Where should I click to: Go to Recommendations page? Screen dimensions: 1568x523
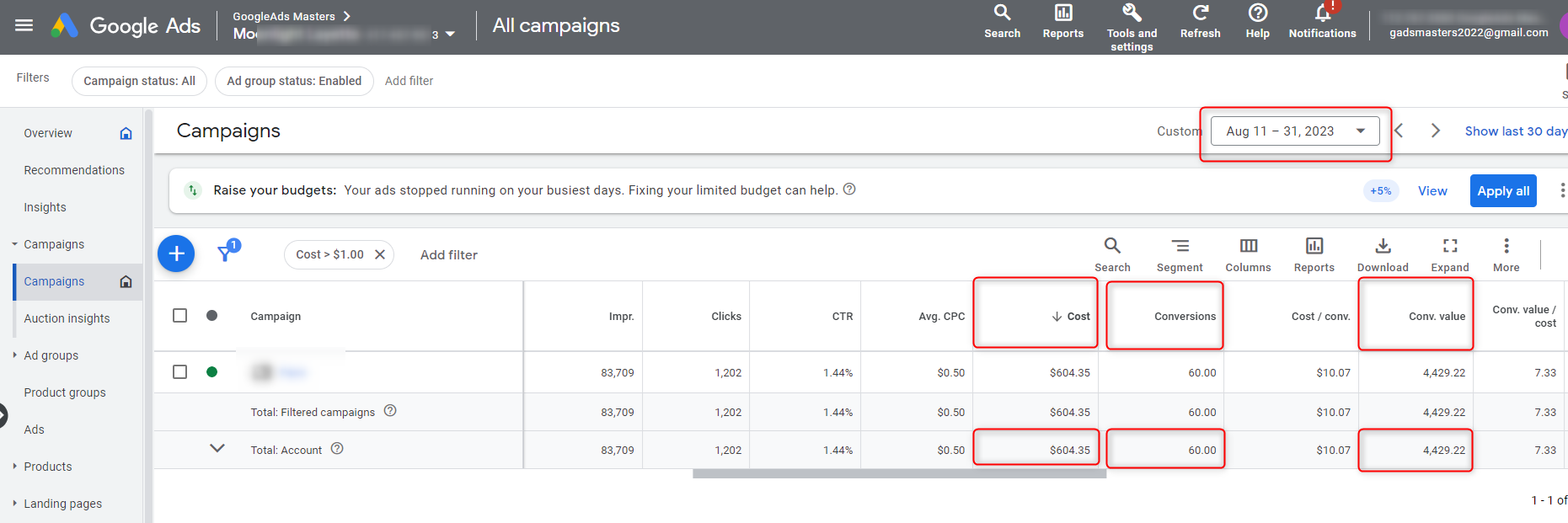pos(74,170)
